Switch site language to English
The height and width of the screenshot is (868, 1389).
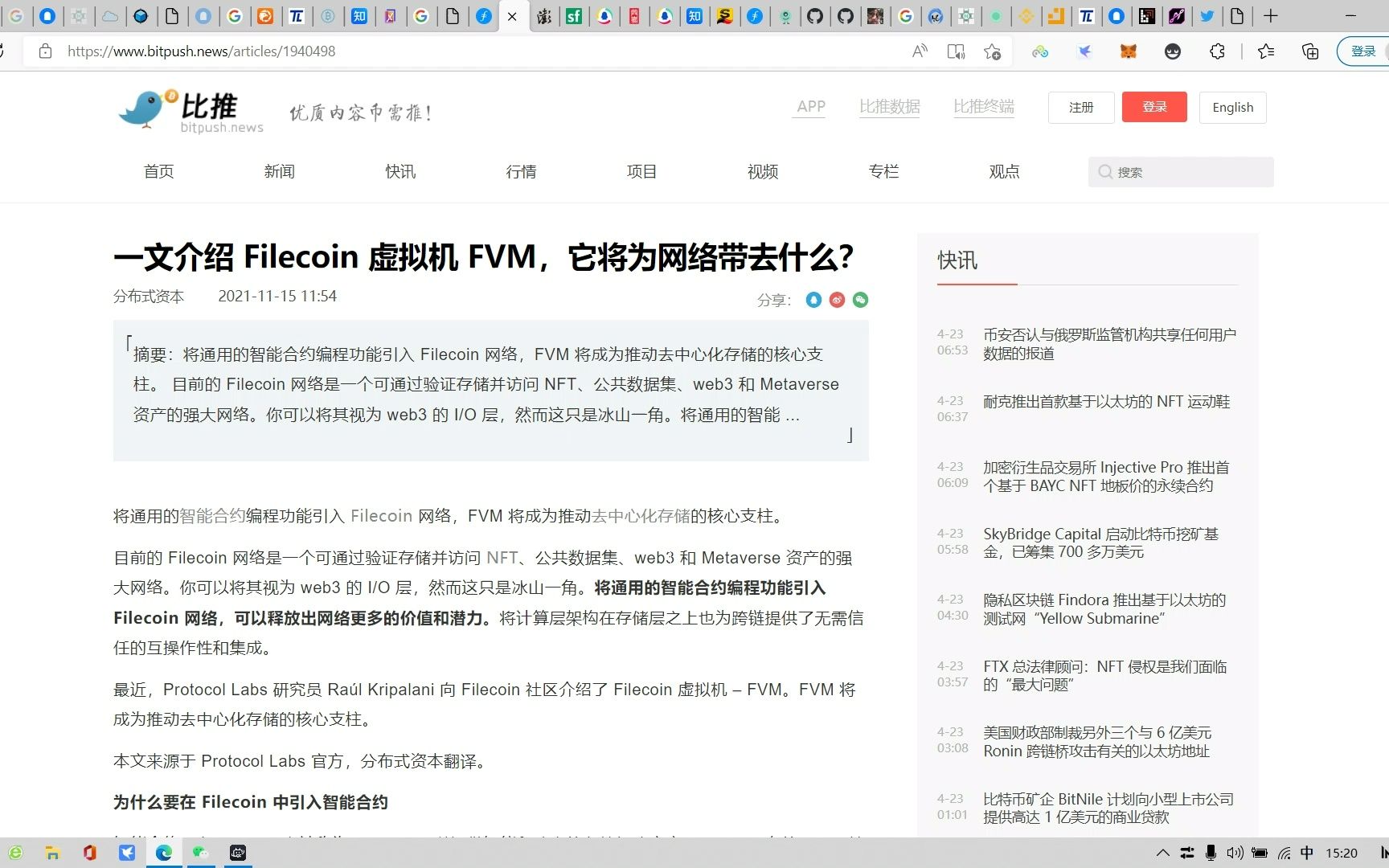pyautogui.click(x=1232, y=107)
